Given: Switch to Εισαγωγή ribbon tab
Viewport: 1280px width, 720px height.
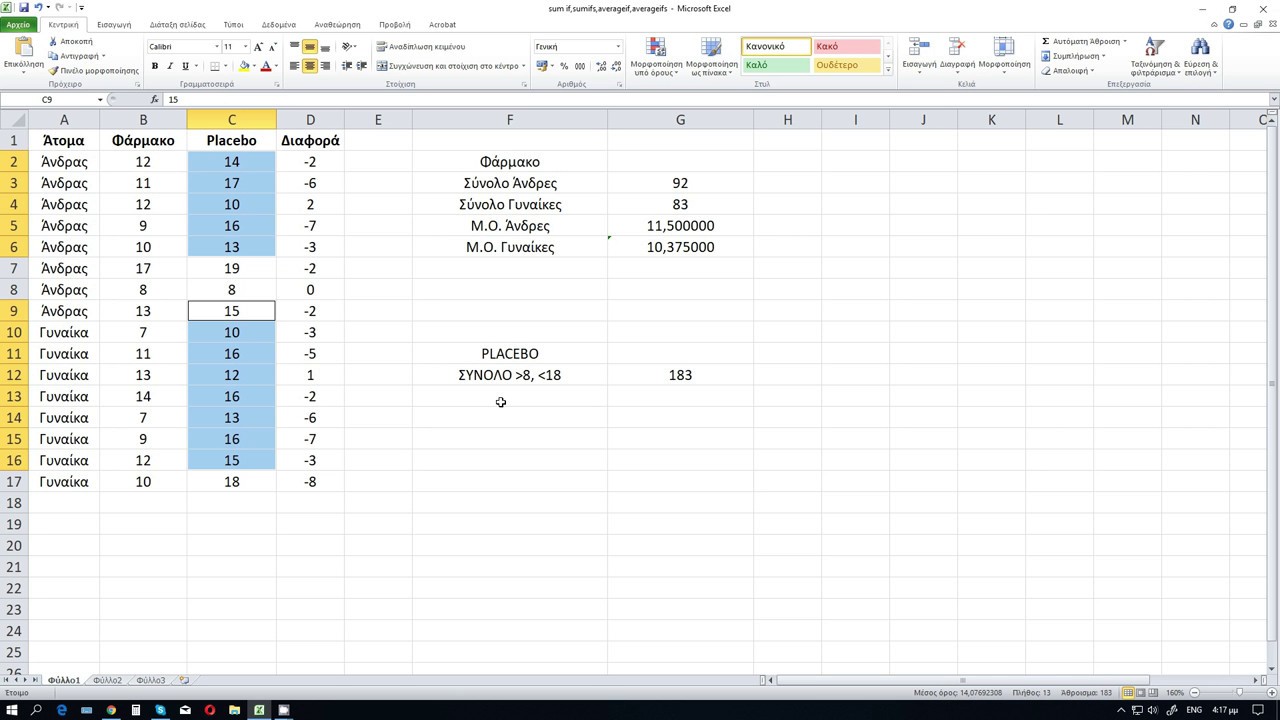Looking at the screenshot, I should pyautogui.click(x=114, y=24).
